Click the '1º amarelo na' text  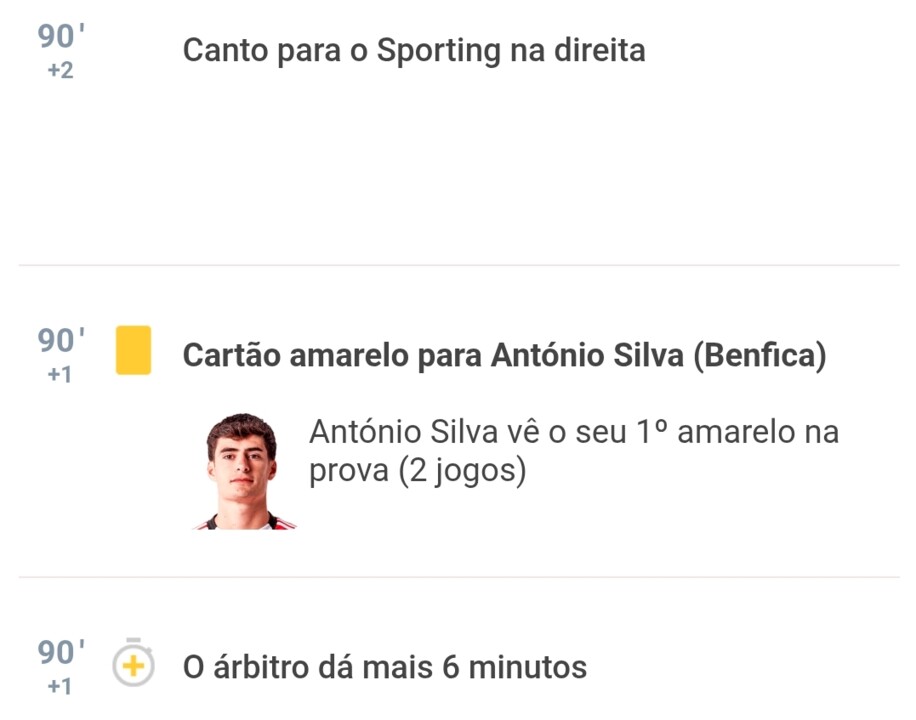coord(738,433)
